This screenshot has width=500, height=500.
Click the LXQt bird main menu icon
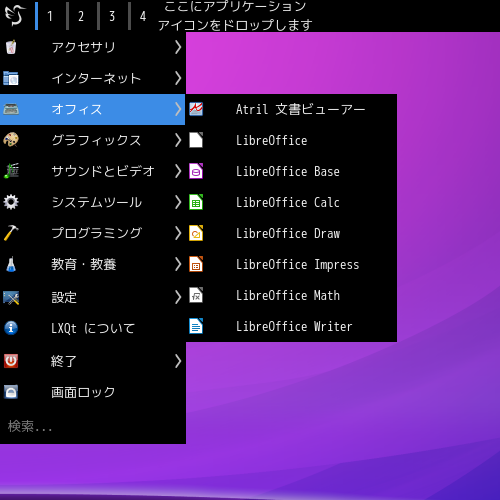[x=16, y=15]
